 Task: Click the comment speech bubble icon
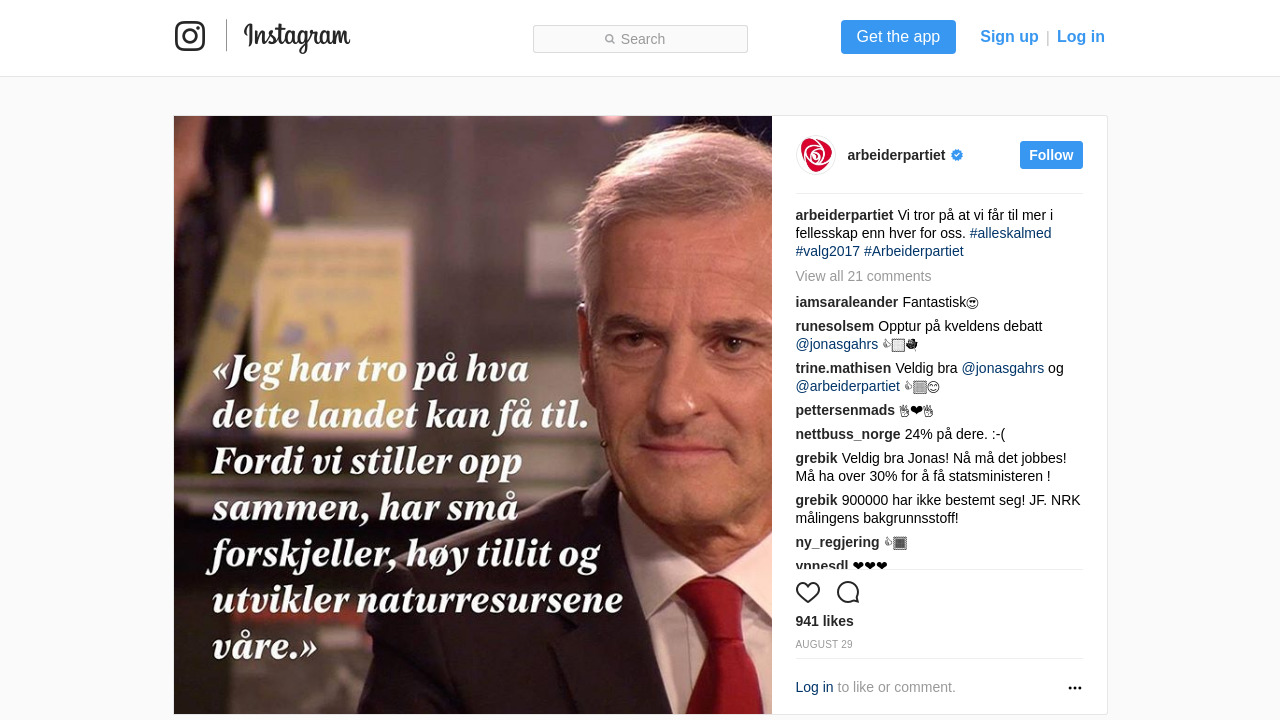point(848,592)
